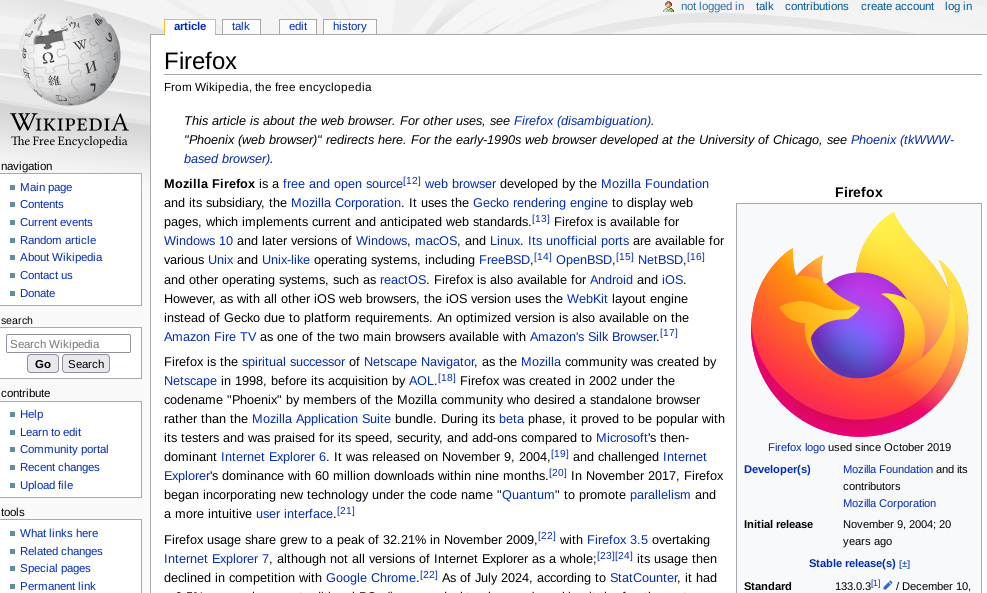Focus the Search Wikipedia input box
Viewport: 987px width, 593px height.
[x=69, y=344]
